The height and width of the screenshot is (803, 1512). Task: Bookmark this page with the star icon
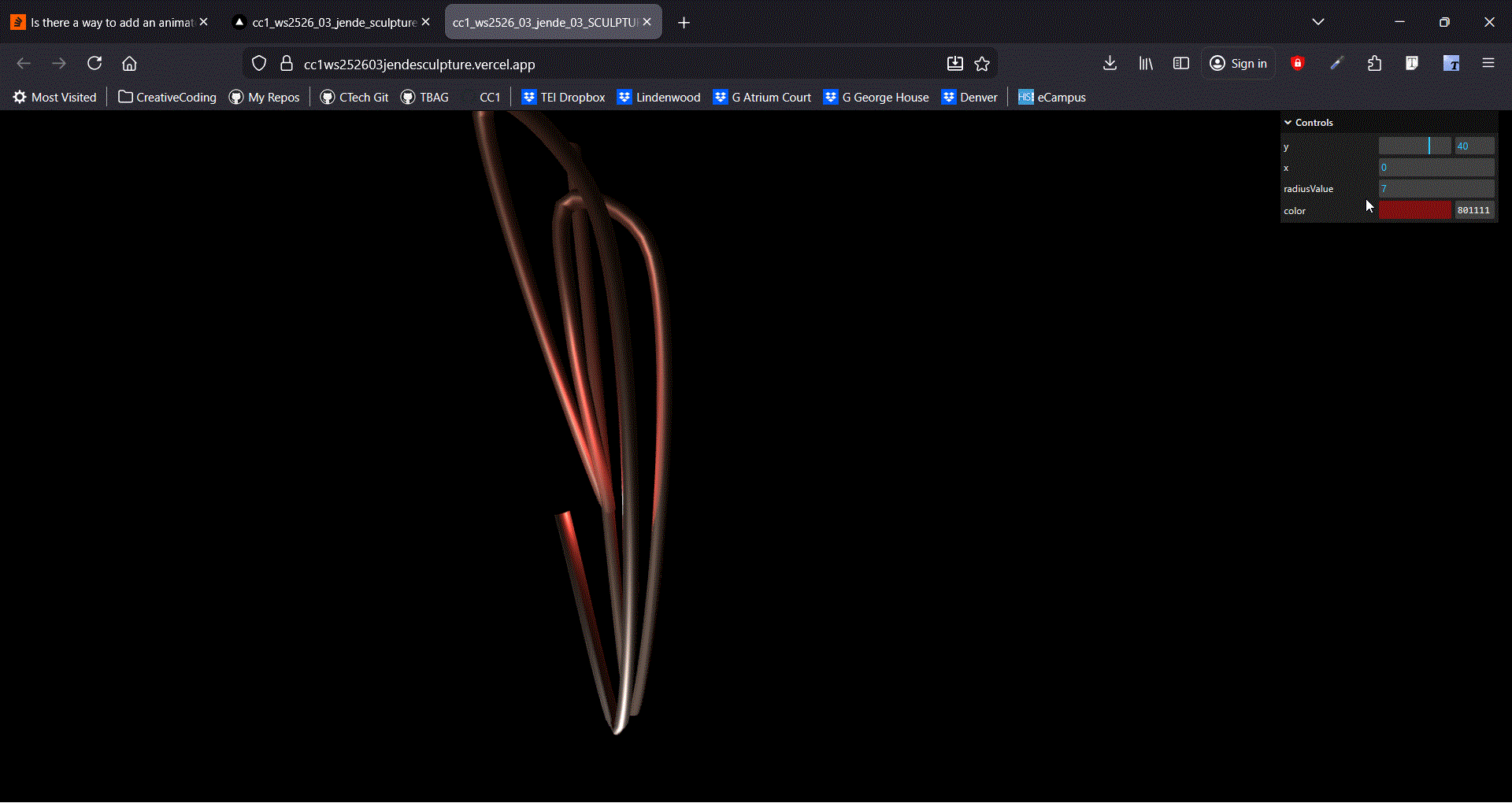tap(982, 64)
